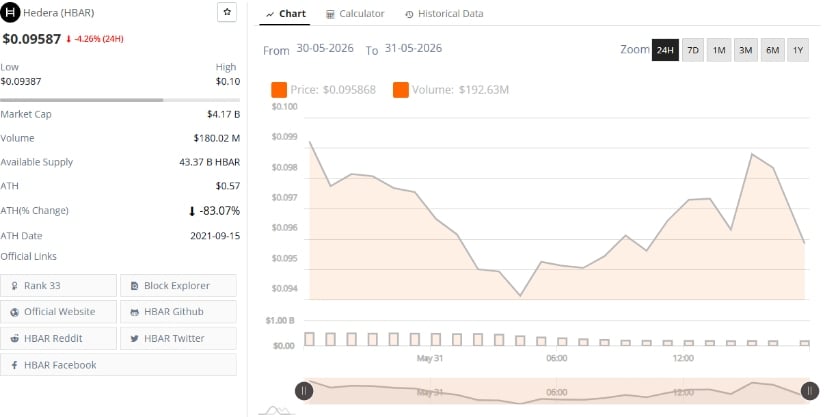This screenshot has height=417, width=825.
Task: Click the Volume value $180.02 M
Action: [217, 138]
